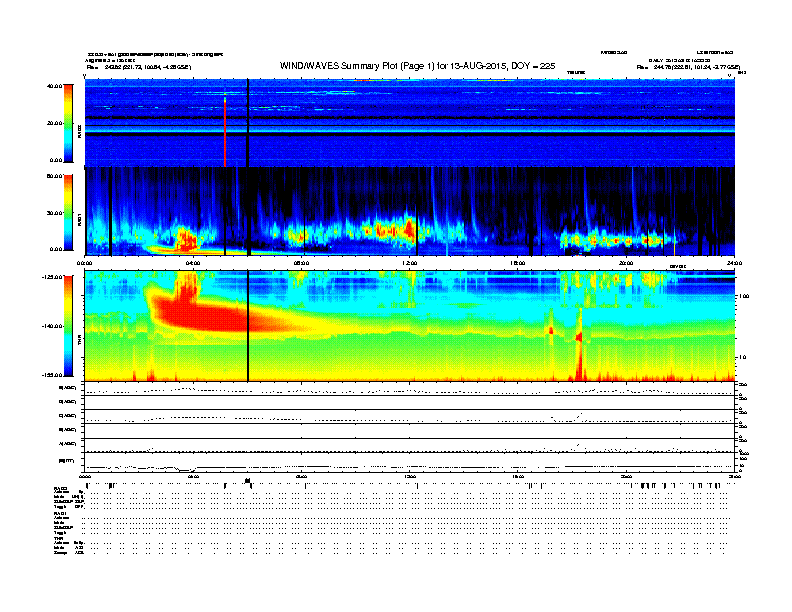Click the -140.00 label on TNR color scale

[52, 326]
